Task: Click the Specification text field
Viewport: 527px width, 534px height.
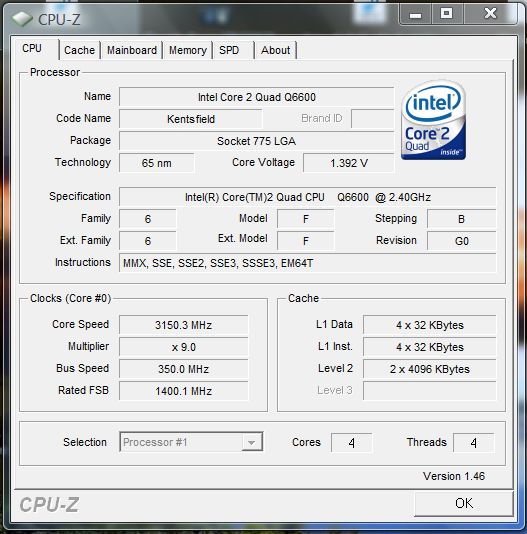Action: point(308,197)
